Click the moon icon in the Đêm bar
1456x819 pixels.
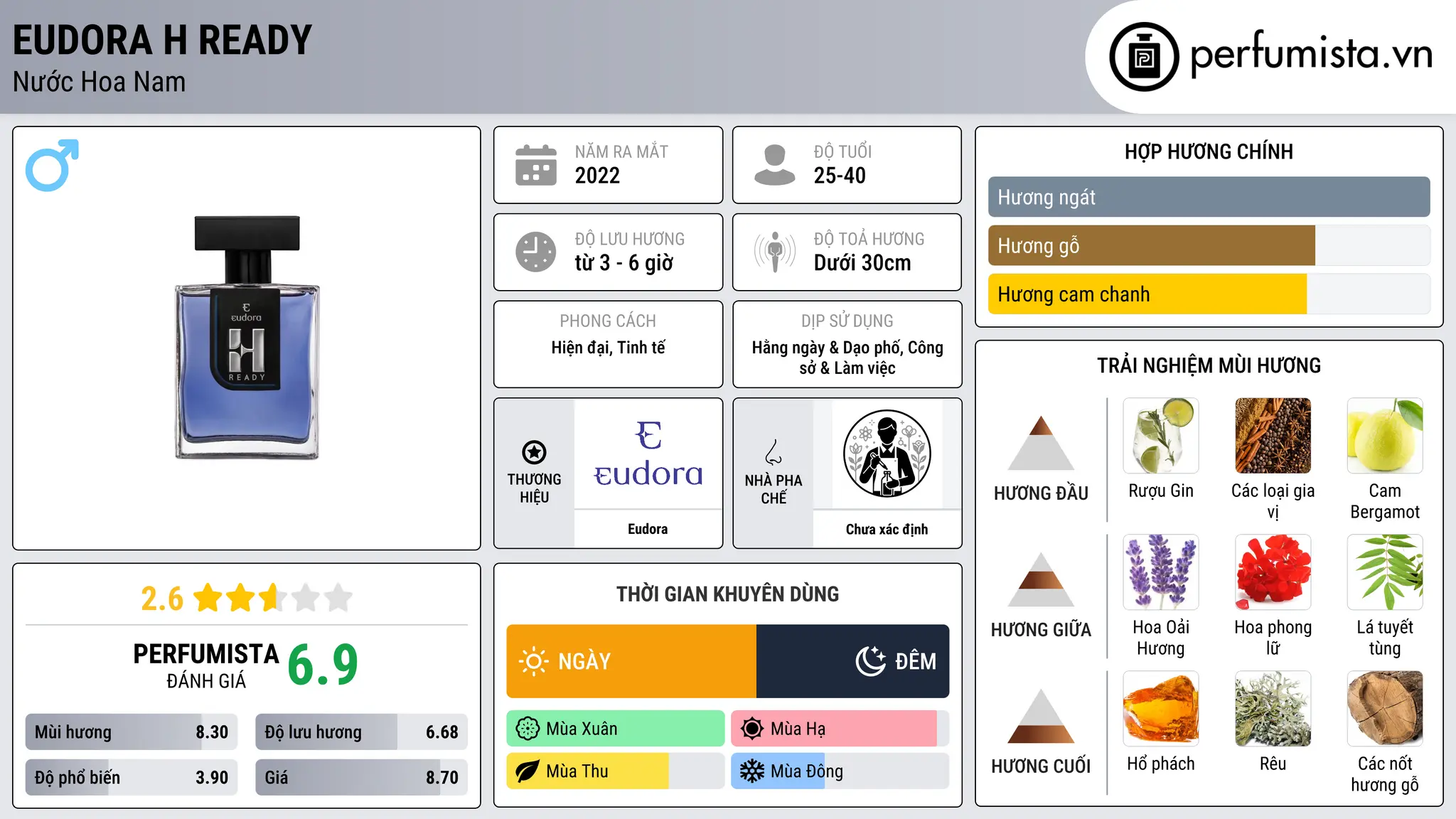(870, 661)
